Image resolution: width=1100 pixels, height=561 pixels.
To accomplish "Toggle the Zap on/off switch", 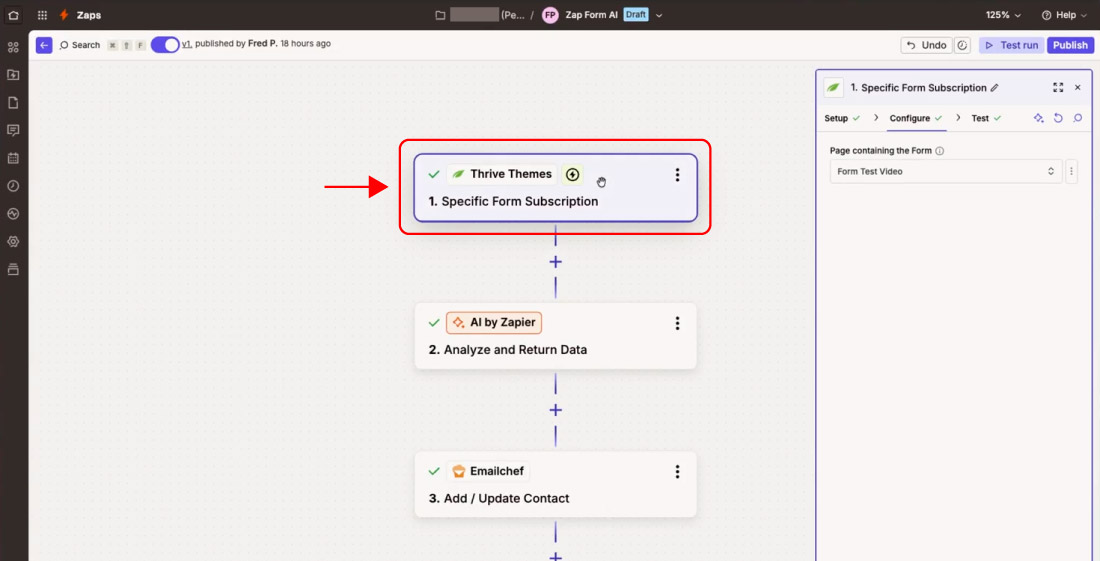I will (165, 44).
